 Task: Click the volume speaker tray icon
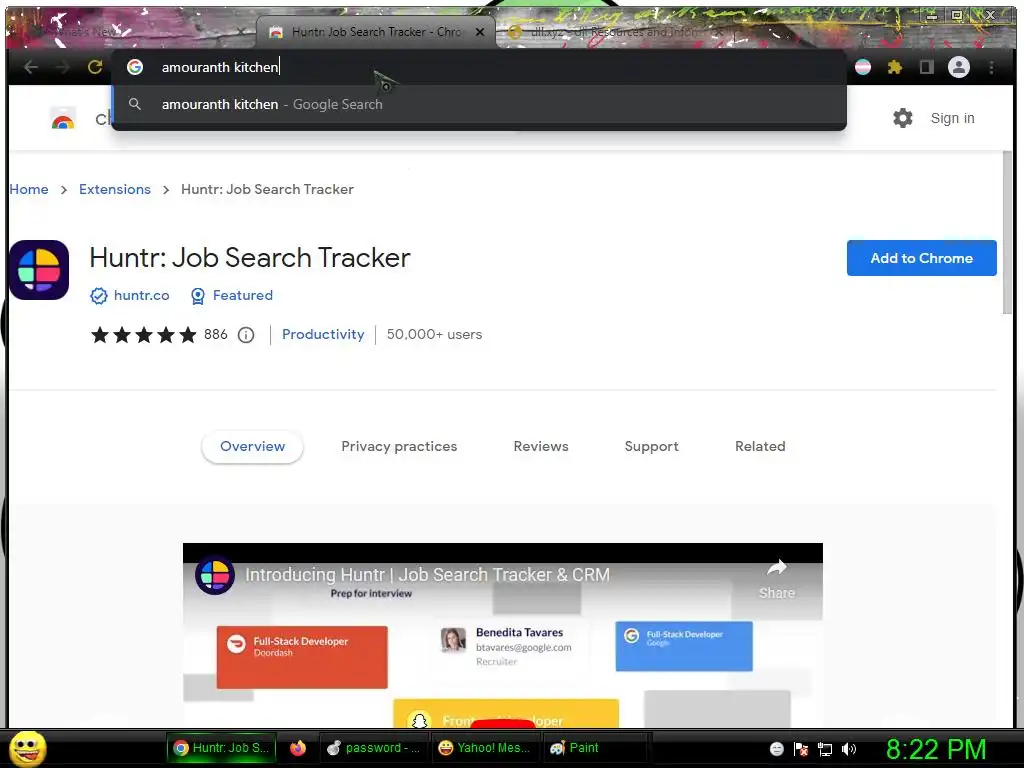pyautogui.click(x=849, y=749)
